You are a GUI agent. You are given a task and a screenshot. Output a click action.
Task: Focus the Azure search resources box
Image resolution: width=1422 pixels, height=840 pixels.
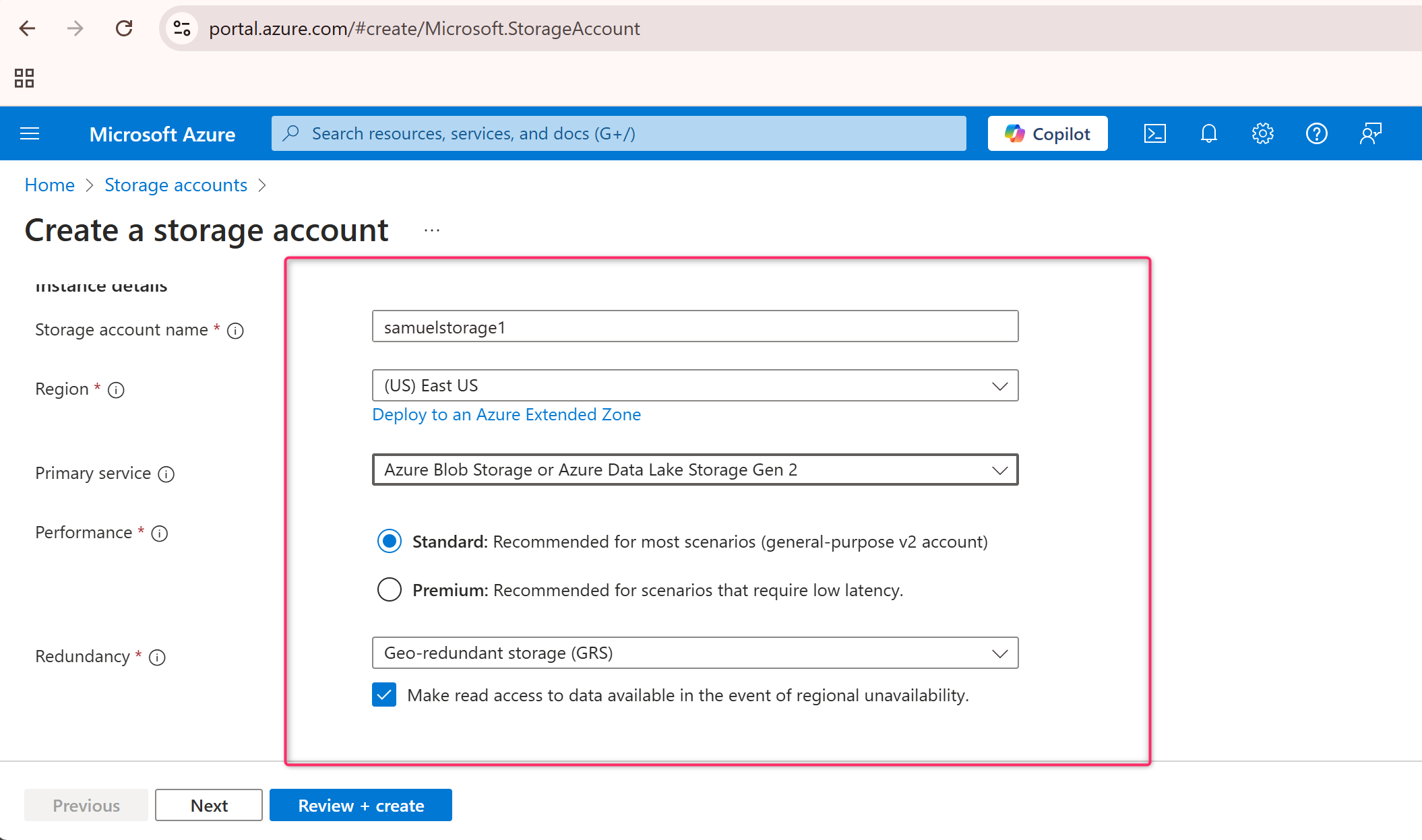(x=619, y=133)
